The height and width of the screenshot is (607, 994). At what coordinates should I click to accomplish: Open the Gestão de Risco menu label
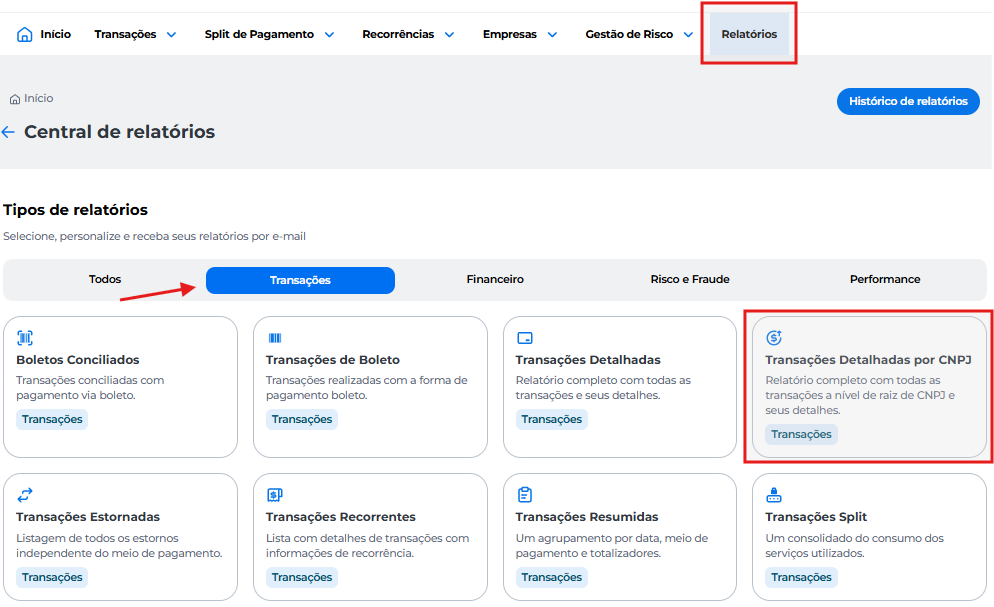tap(629, 34)
